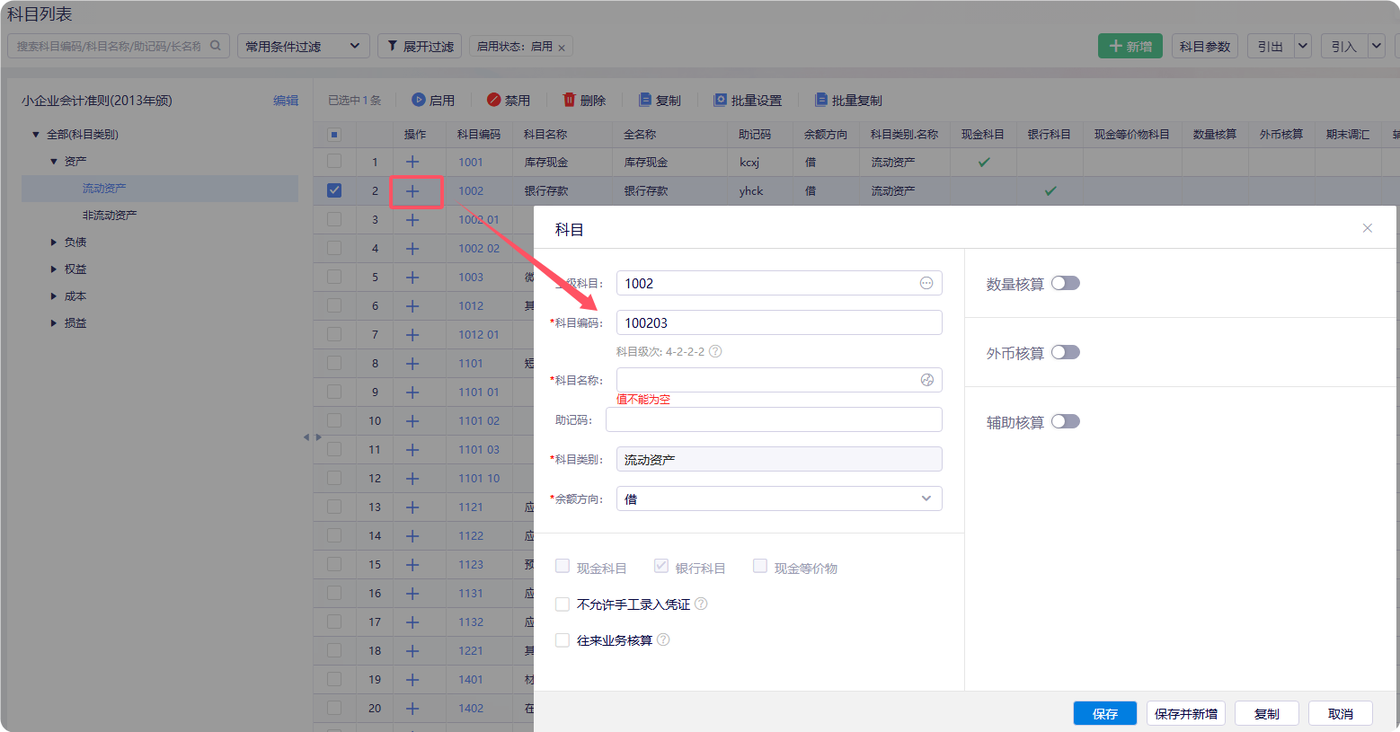The height and width of the screenshot is (732, 1400).
Task: Open the 引出 dropdown arrow
Action: (x=1302, y=46)
